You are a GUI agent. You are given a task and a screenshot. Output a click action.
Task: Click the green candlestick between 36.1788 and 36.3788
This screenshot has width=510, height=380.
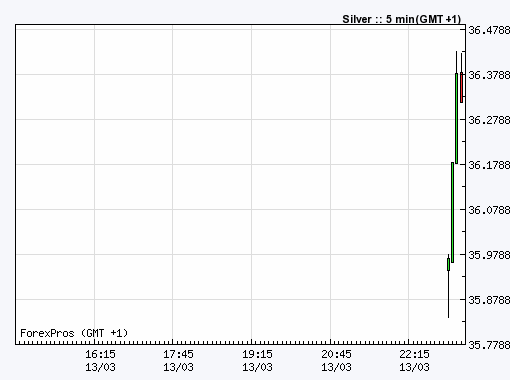pyautogui.click(x=456, y=118)
